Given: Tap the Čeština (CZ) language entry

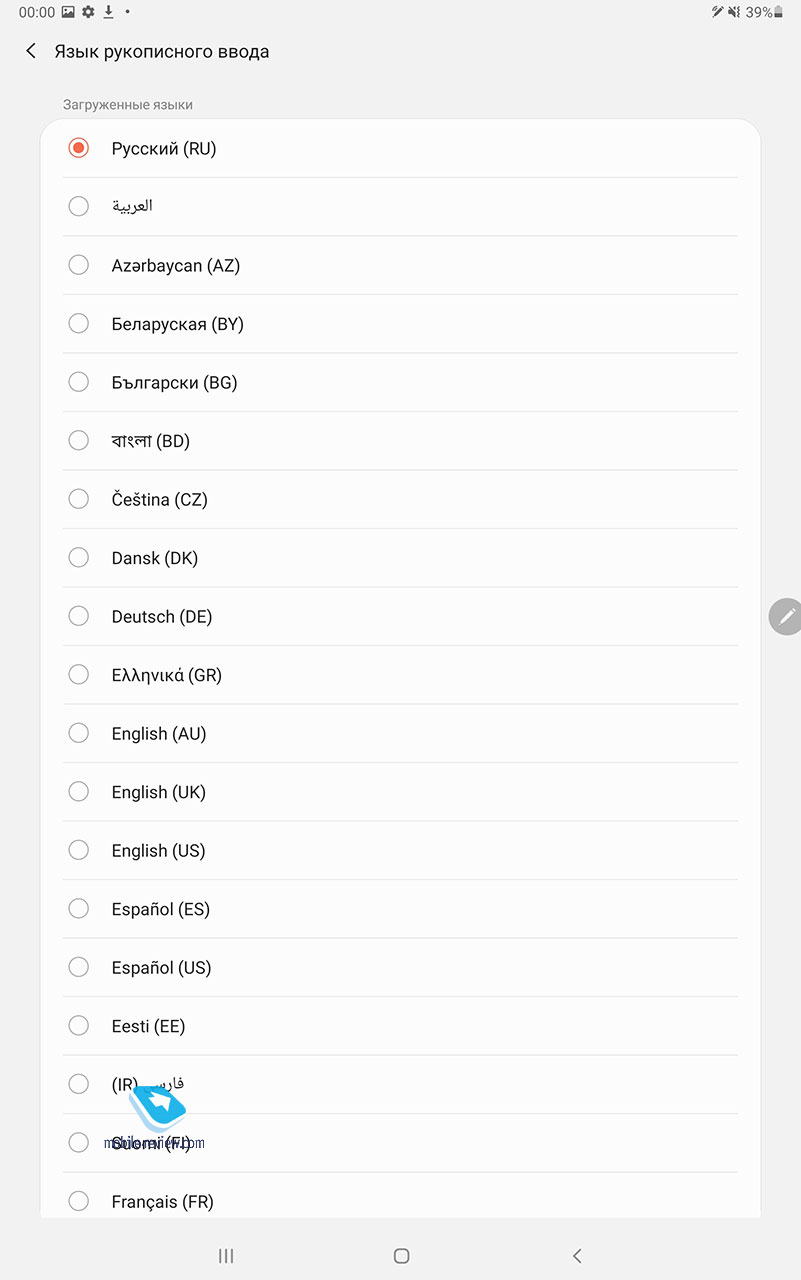Looking at the screenshot, I should coord(160,499).
